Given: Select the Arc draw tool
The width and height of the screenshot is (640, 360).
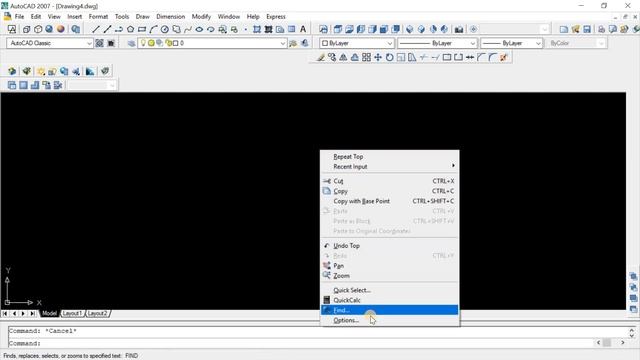Looking at the screenshot, I should [x=153, y=29].
